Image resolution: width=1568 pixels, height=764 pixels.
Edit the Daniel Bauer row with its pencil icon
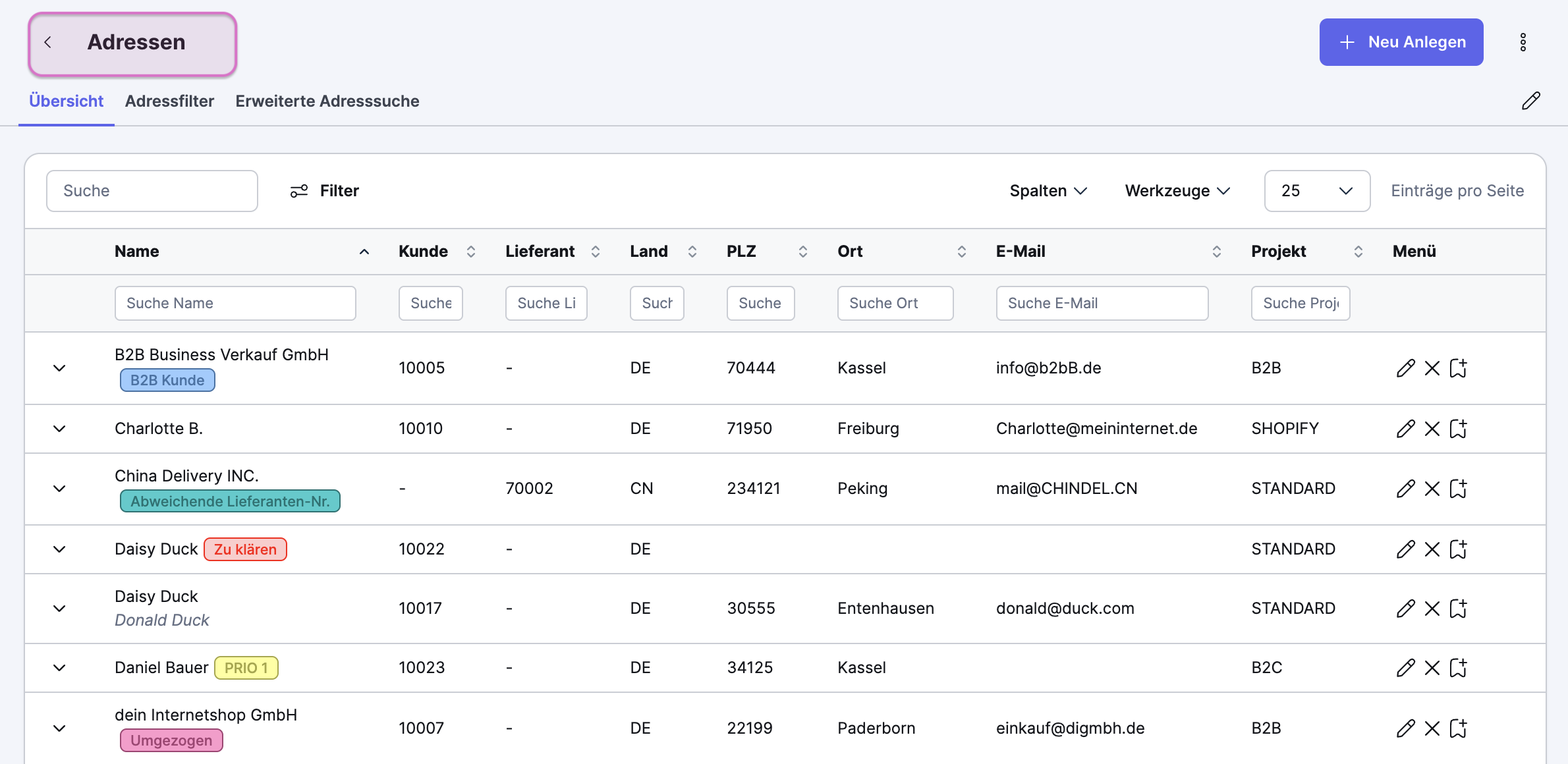[x=1405, y=668]
